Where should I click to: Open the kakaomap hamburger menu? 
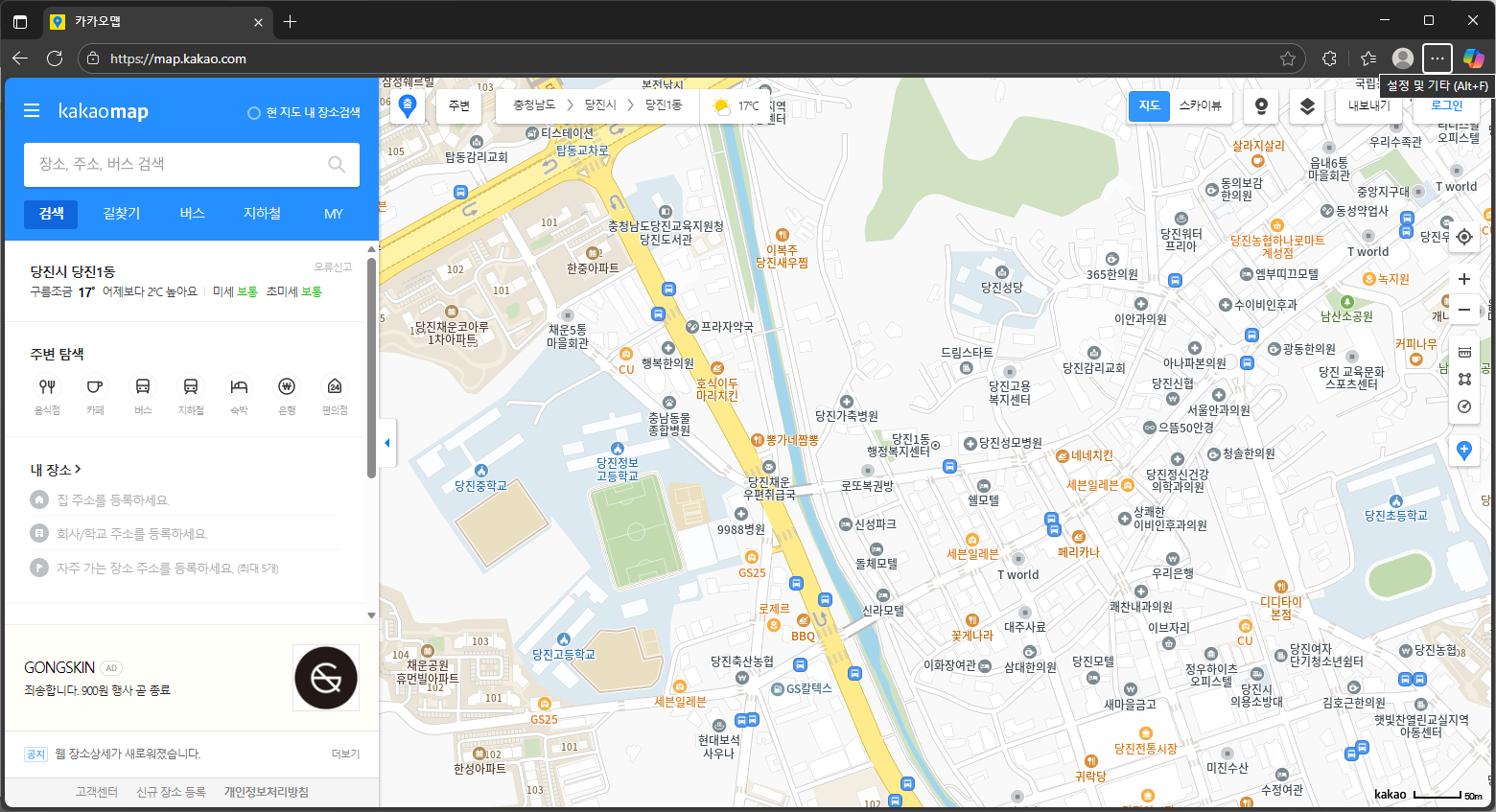point(32,111)
